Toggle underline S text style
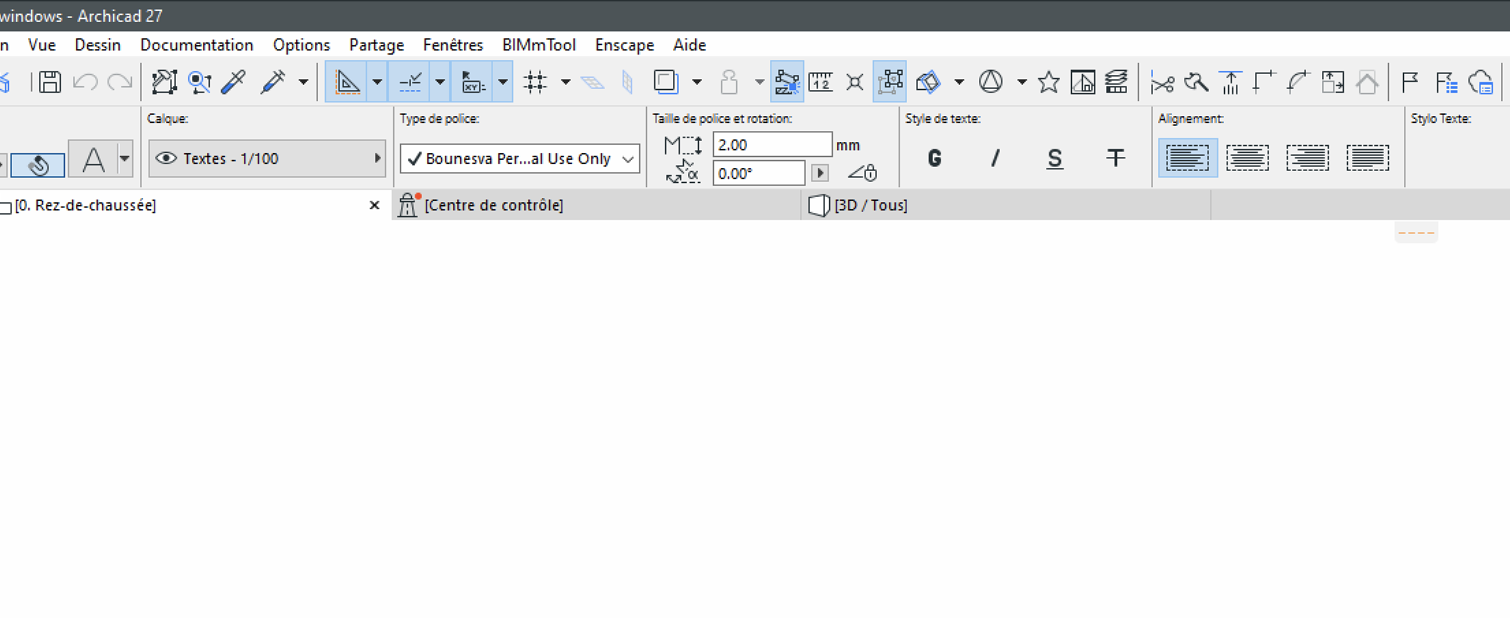 [1055, 158]
